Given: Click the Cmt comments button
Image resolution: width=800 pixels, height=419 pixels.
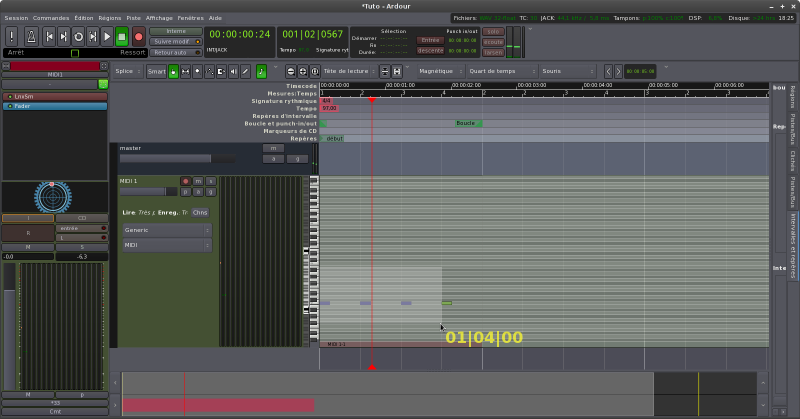Looking at the screenshot, I should click(55, 411).
